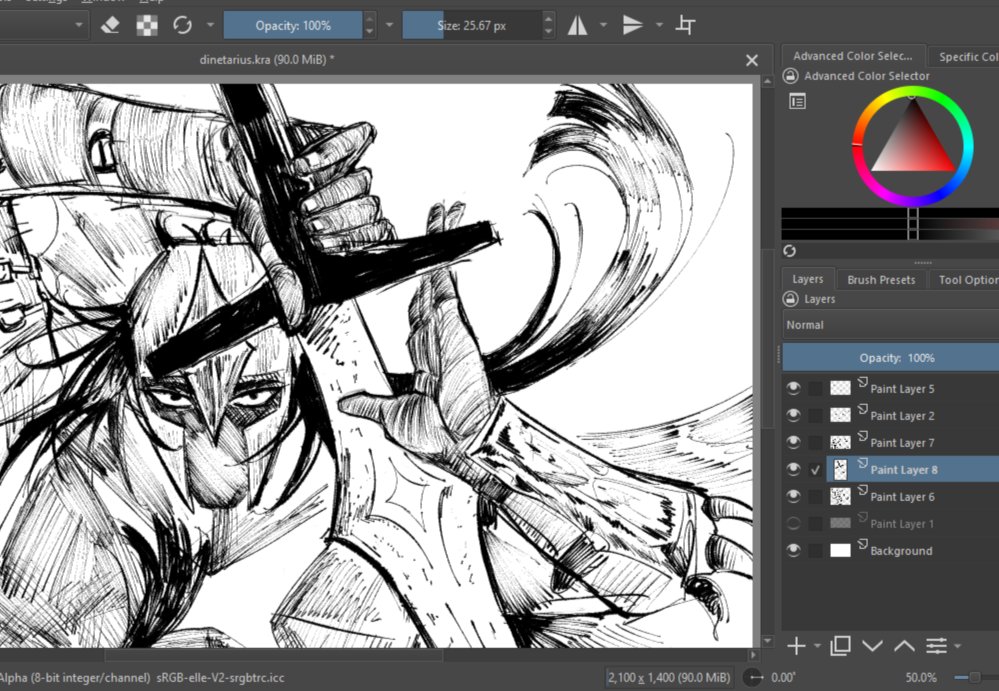Hide Paint Layer 6 with the eye
999x691 pixels.
pyautogui.click(x=793, y=496)
